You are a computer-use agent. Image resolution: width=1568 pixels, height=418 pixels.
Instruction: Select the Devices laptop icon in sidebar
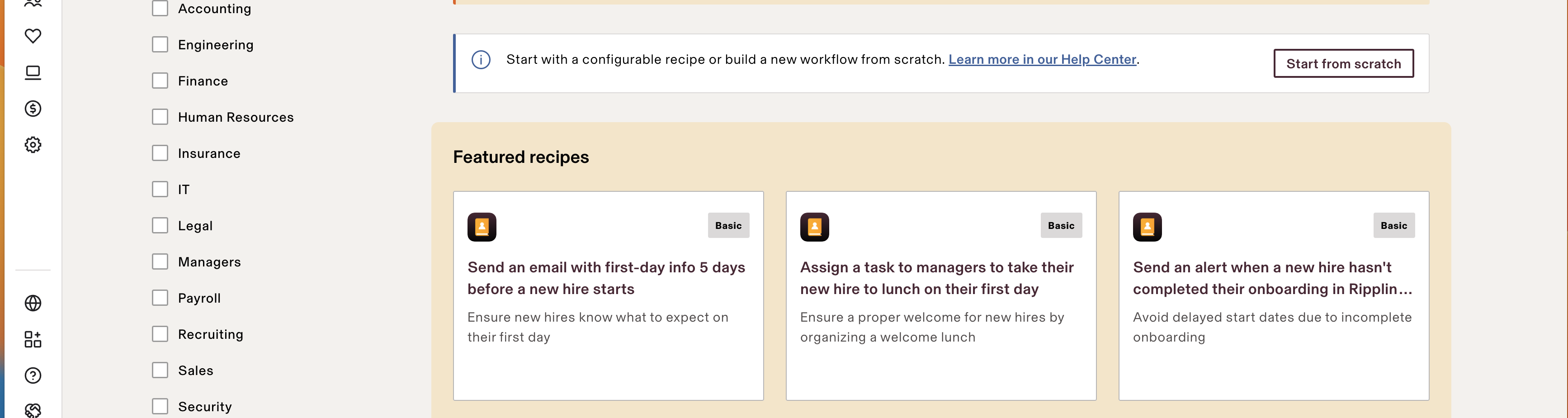[x=33, y=71]
